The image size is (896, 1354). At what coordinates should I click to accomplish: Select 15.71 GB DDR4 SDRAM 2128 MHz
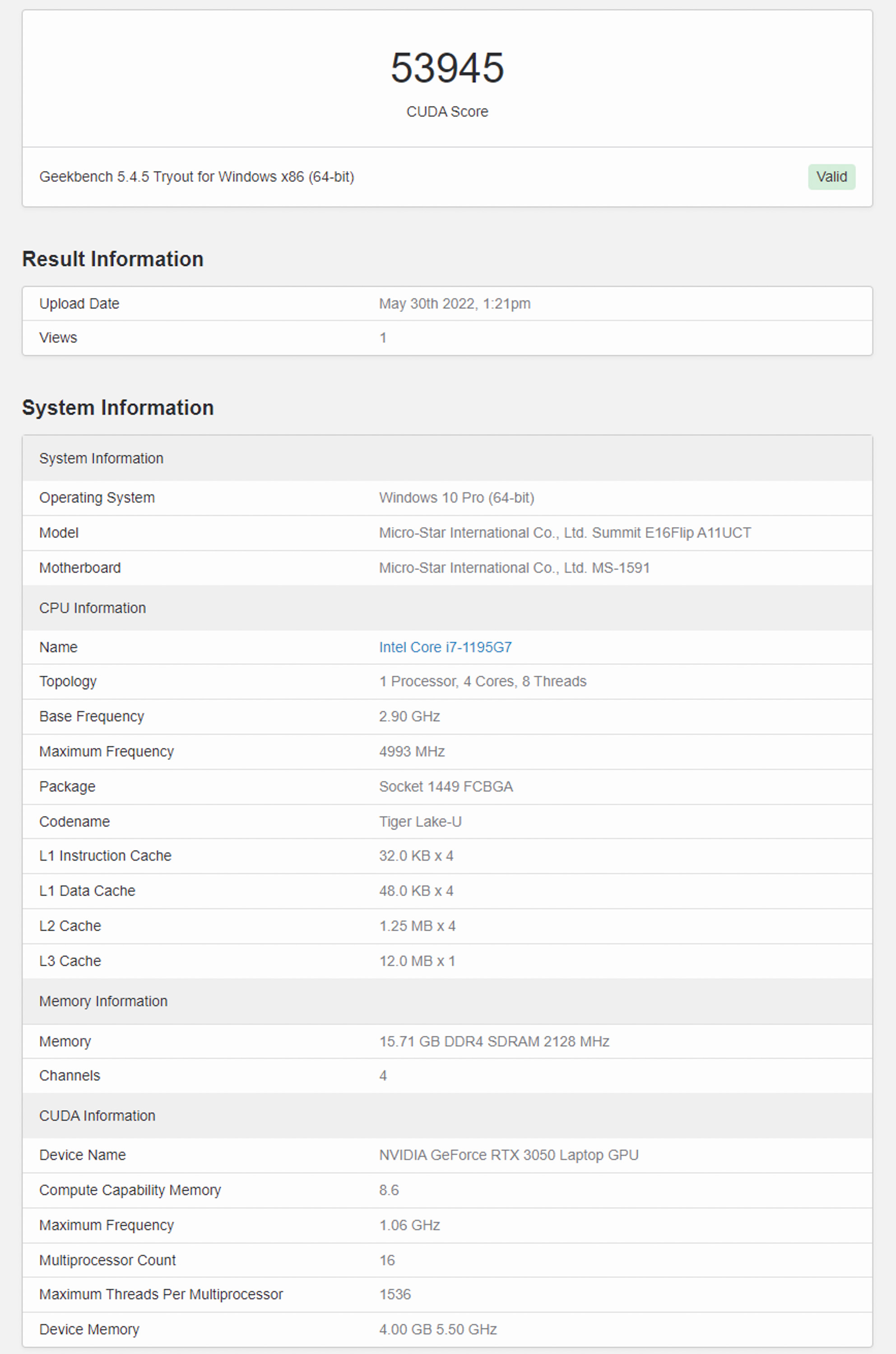point(494,1042)
